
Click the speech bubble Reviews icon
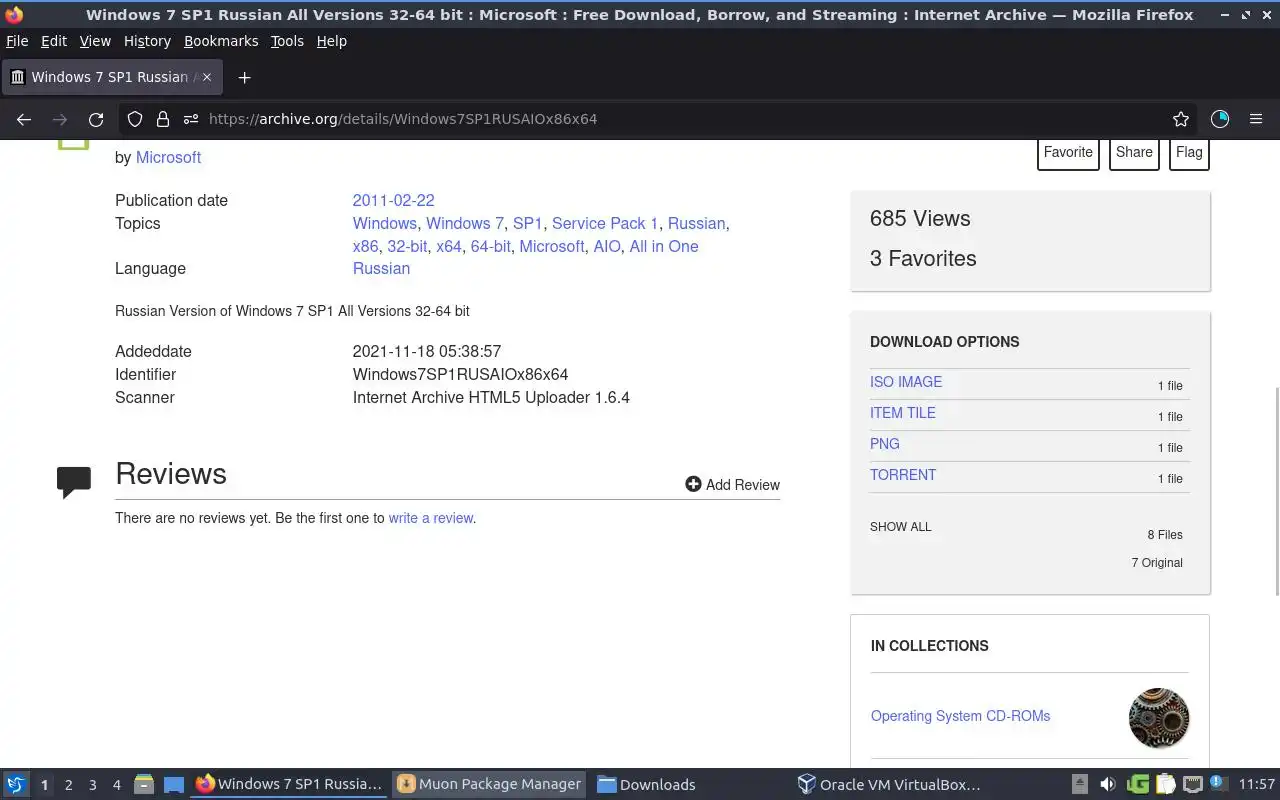pyautogui.click(x=74, y=482)
